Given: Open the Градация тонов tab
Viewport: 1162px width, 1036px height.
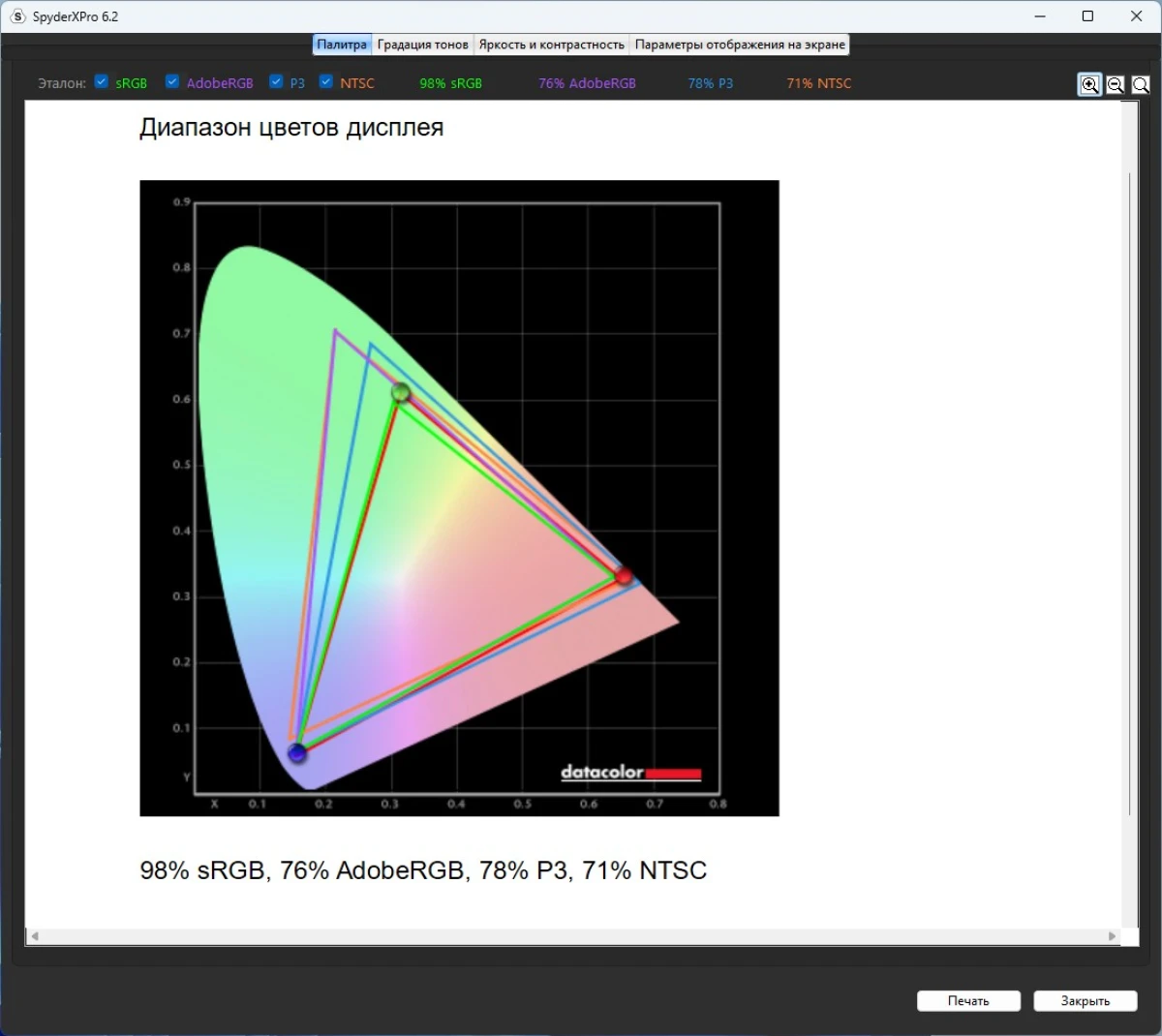Looking at the screenshot, I should 423,45.
